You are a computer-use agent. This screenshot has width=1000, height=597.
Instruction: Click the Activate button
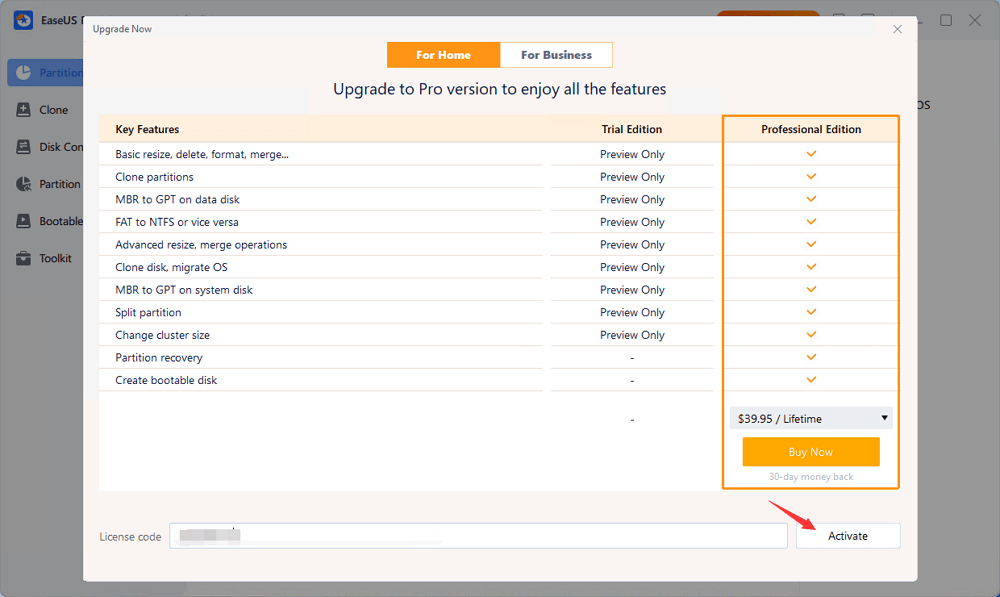point(848,536)
